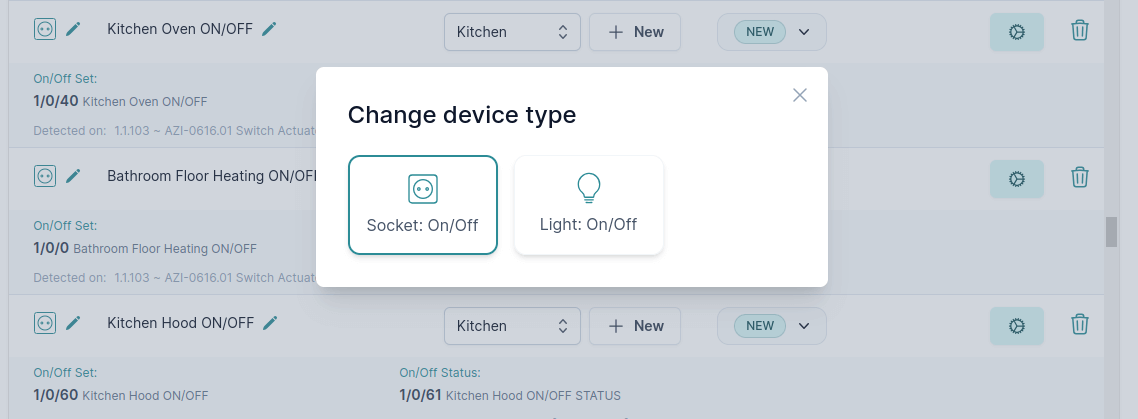Close the Change device type dialog
Screen dimensions: 1138x419
[799, 95]
